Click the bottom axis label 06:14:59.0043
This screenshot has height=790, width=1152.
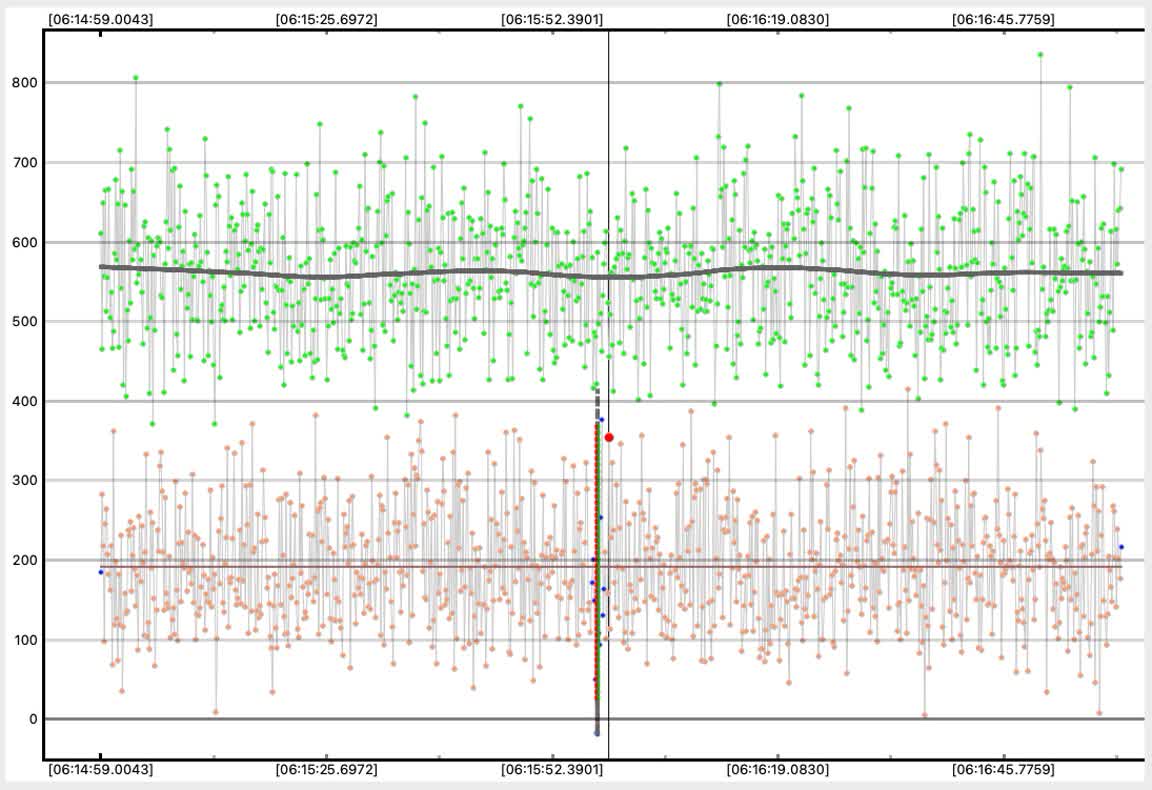point(100,770)
